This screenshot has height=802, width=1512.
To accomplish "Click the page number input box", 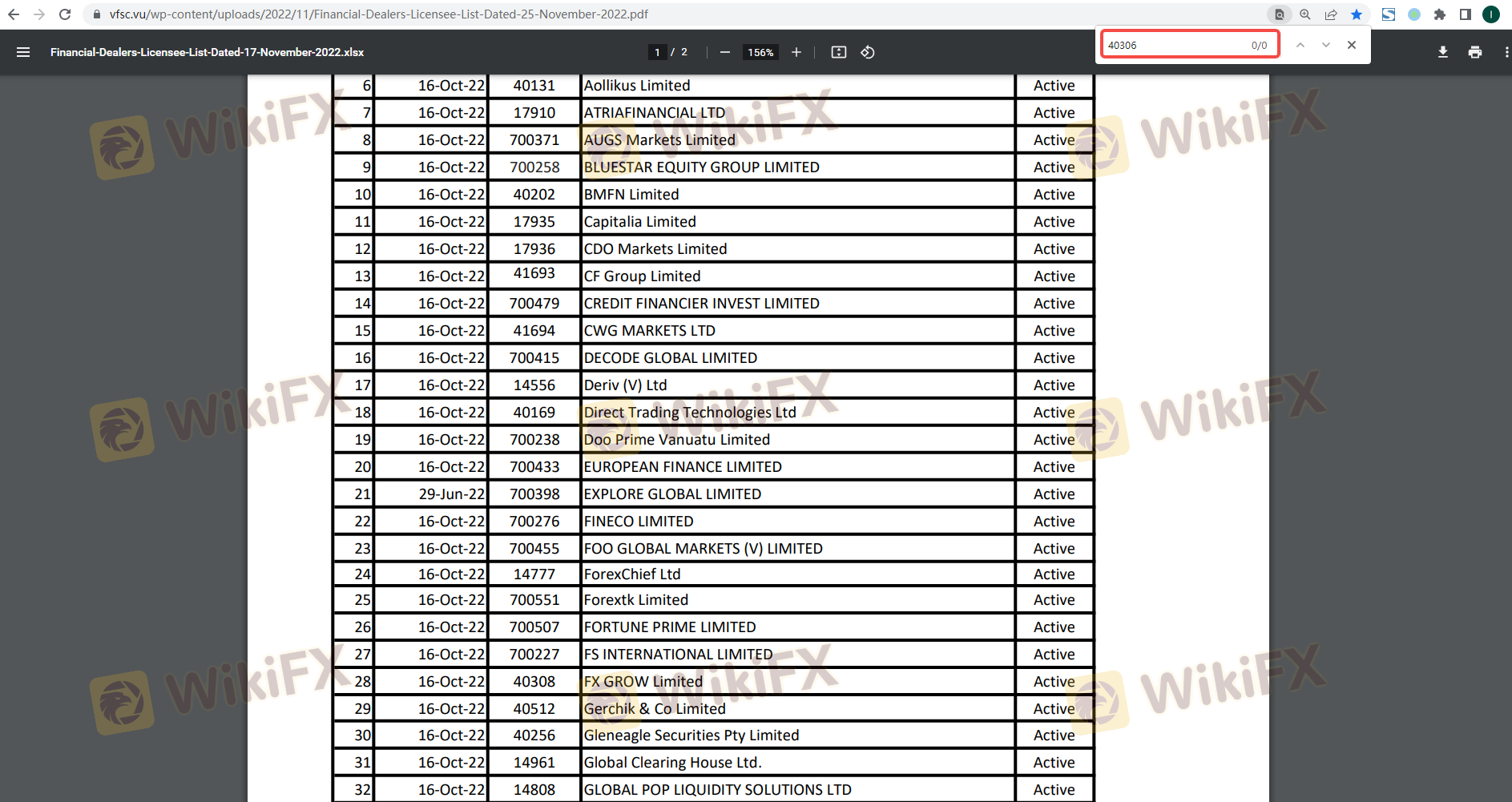I will (x=657, y=52).
